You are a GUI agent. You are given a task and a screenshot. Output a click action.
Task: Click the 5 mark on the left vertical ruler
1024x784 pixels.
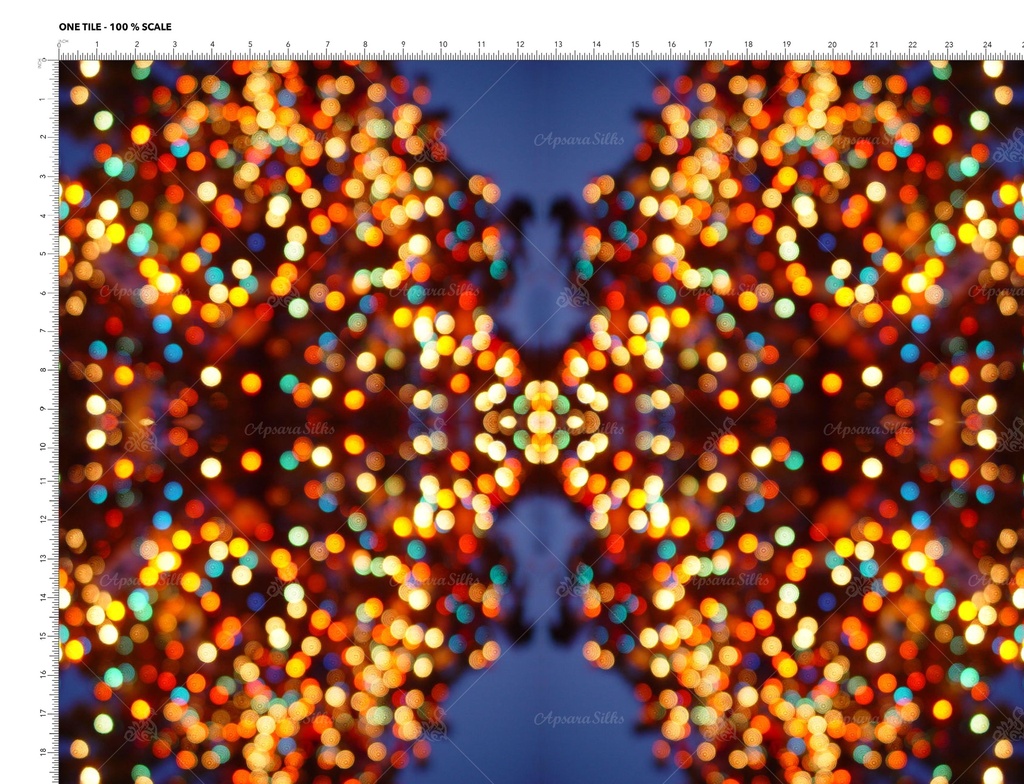(x=43, y=253)
